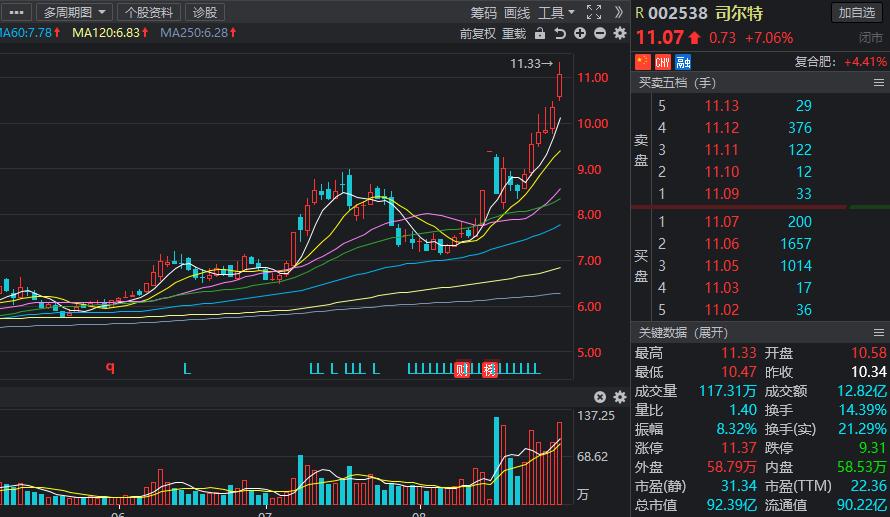Click the lock icon in chart toolbar
890x517 pixels.
540,34
